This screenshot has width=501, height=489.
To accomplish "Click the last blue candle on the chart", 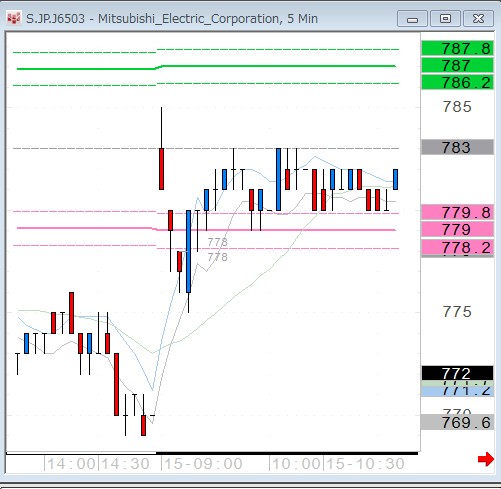I will pos(395,179).
